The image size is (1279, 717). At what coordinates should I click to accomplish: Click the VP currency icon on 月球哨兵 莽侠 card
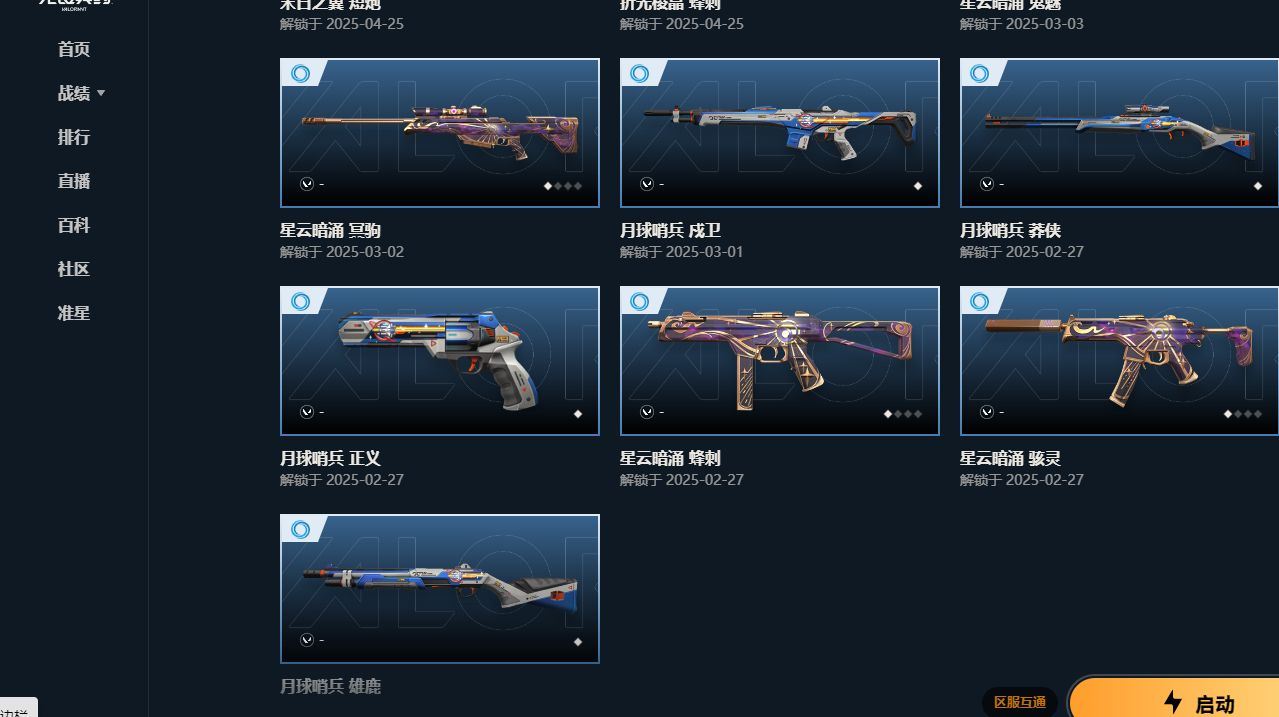987,184
